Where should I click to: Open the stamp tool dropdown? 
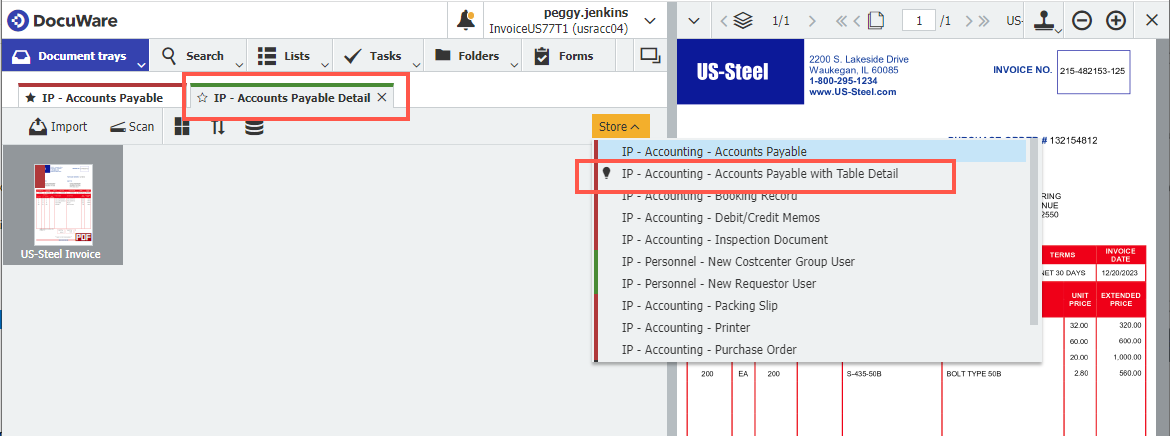pos(1047,22)
